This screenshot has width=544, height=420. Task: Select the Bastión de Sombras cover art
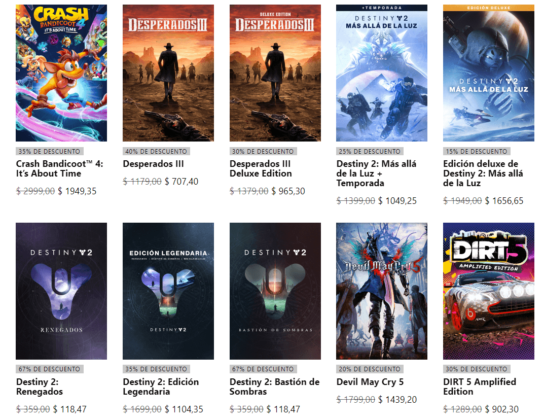pos(275,291)
